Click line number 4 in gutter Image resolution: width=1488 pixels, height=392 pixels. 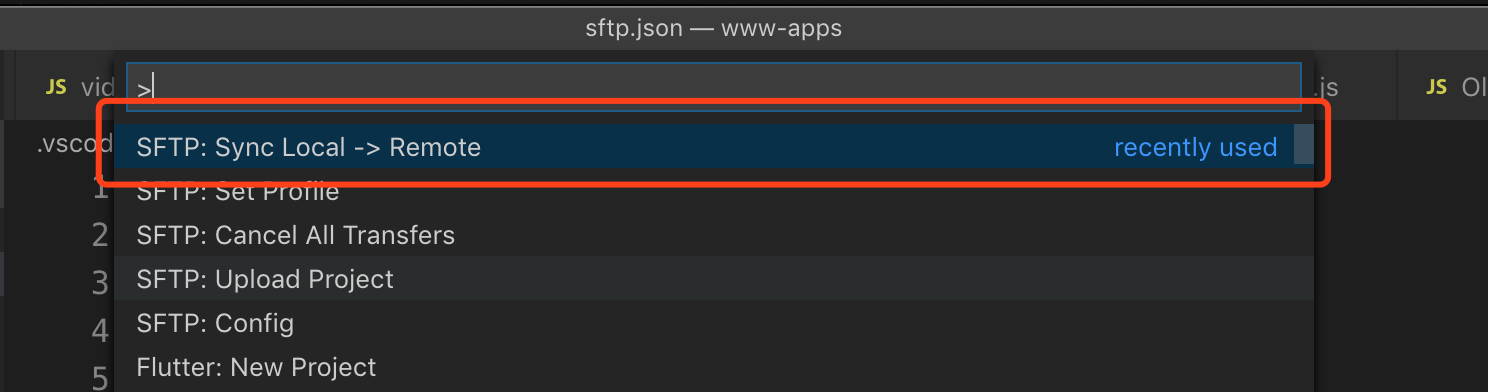click(x=99, y=330)
